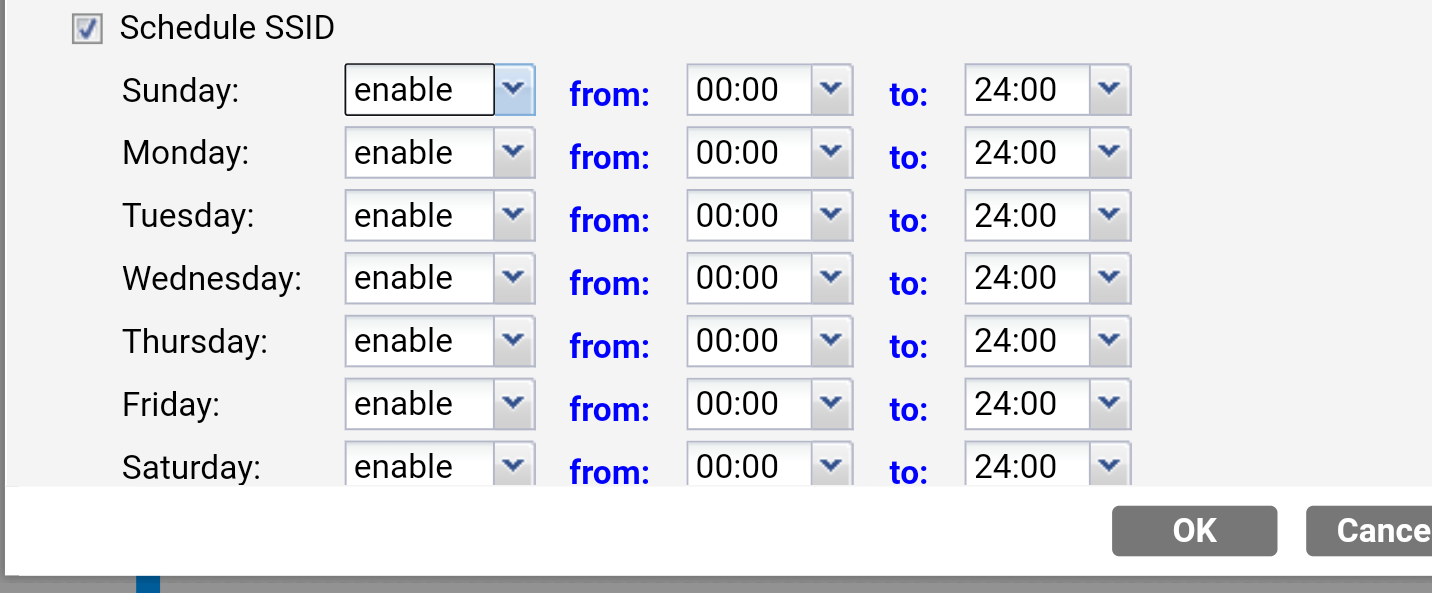Expand Friday enable dropdown arrow
Screen dimensions: 1432x593
tap(514, 404)
